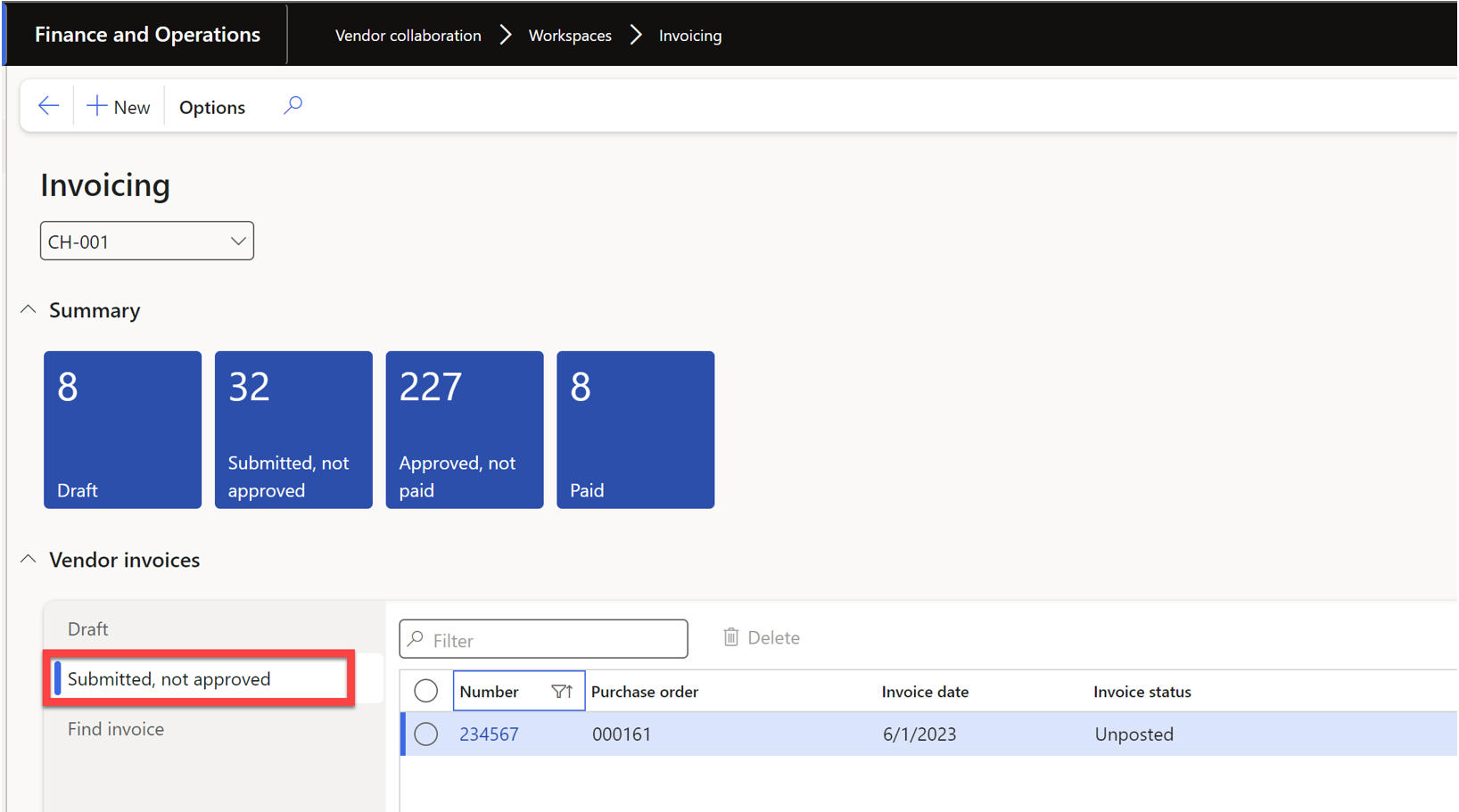
Task: Toggle the select-all rows radio circle
Action: [x=426, y=691]
